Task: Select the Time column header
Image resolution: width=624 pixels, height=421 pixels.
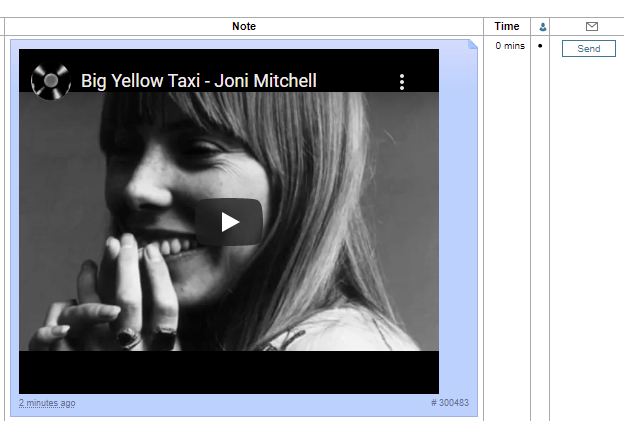Action: [507, 26]
